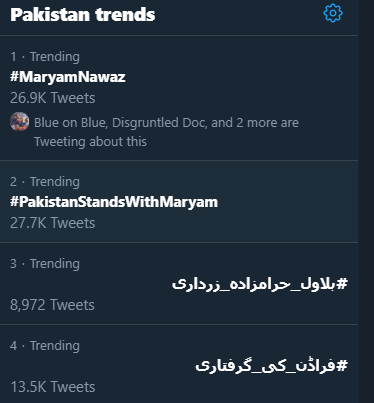Click the 'Tweeting about this' text line
The width and height of the screenshot is (374, 403).
(90, 142)
